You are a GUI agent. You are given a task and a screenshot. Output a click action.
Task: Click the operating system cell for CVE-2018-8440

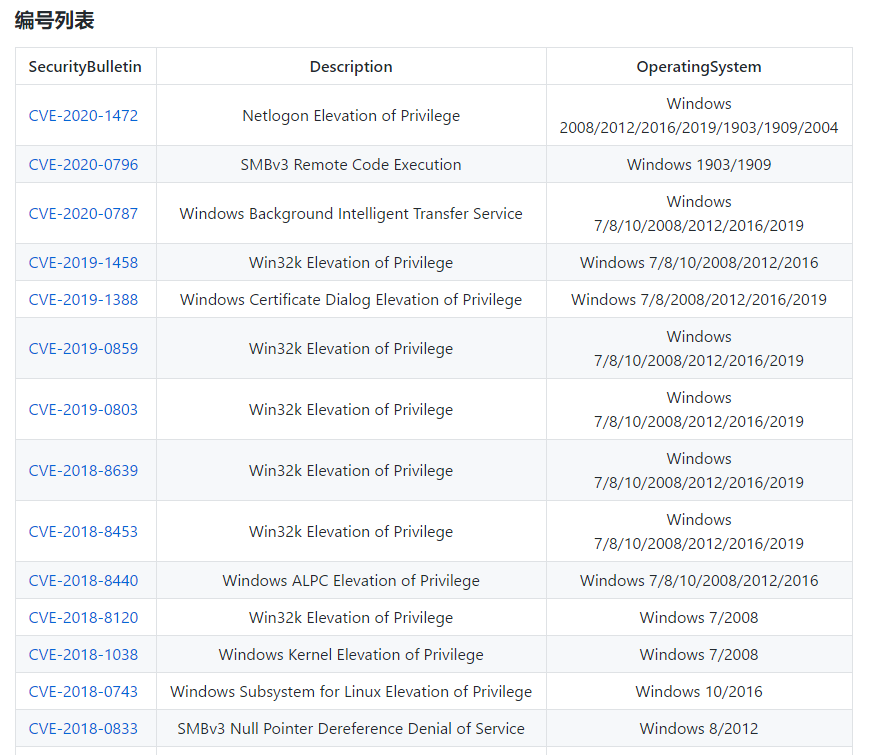click(x=699, y=581)
